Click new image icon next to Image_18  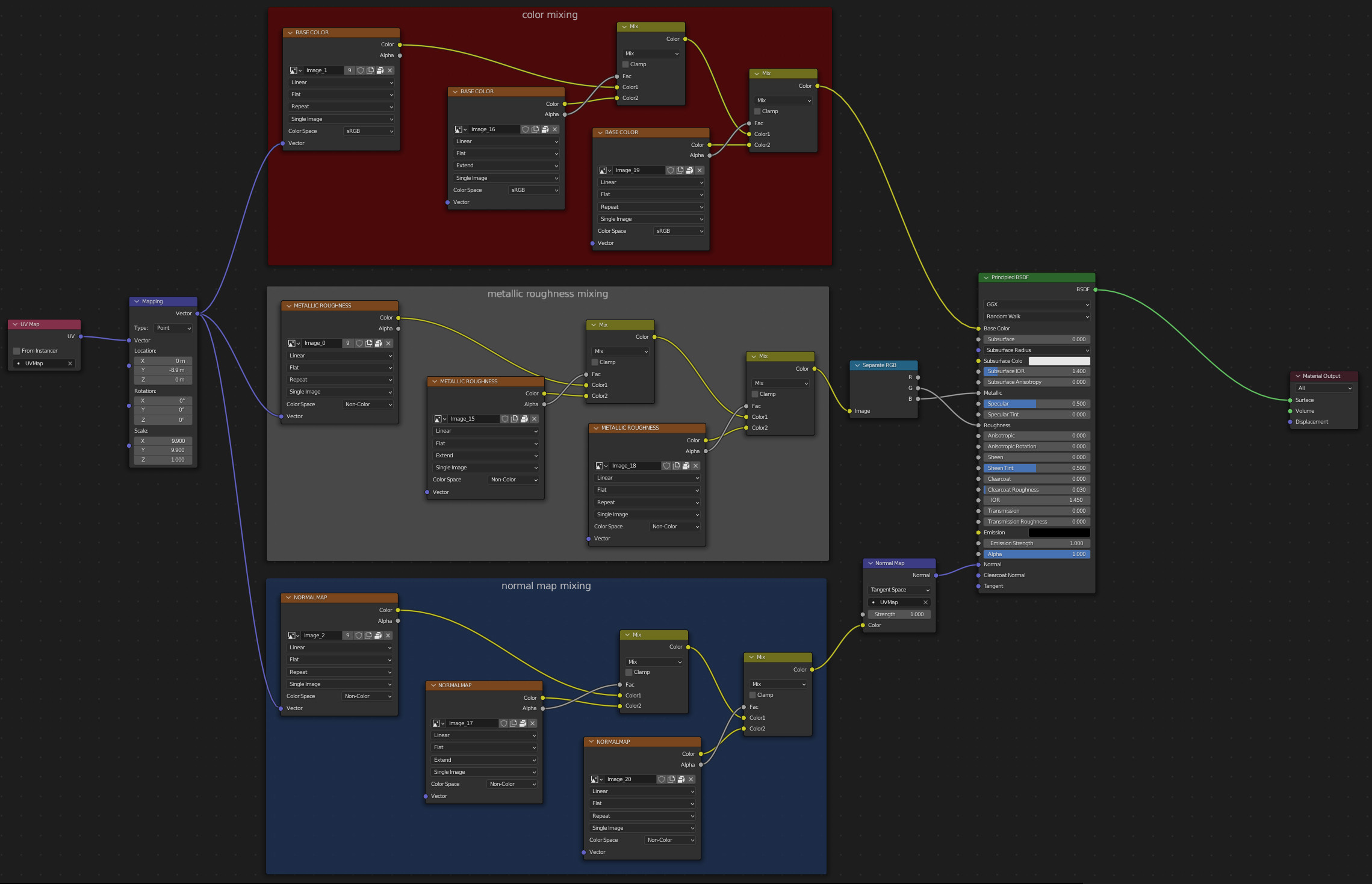676,466
